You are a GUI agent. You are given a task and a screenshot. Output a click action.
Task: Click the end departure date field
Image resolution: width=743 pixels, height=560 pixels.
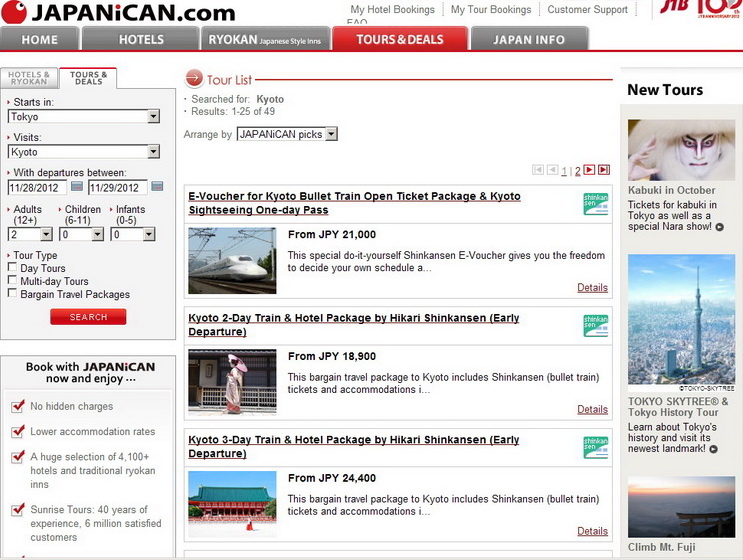click(118, 188)
